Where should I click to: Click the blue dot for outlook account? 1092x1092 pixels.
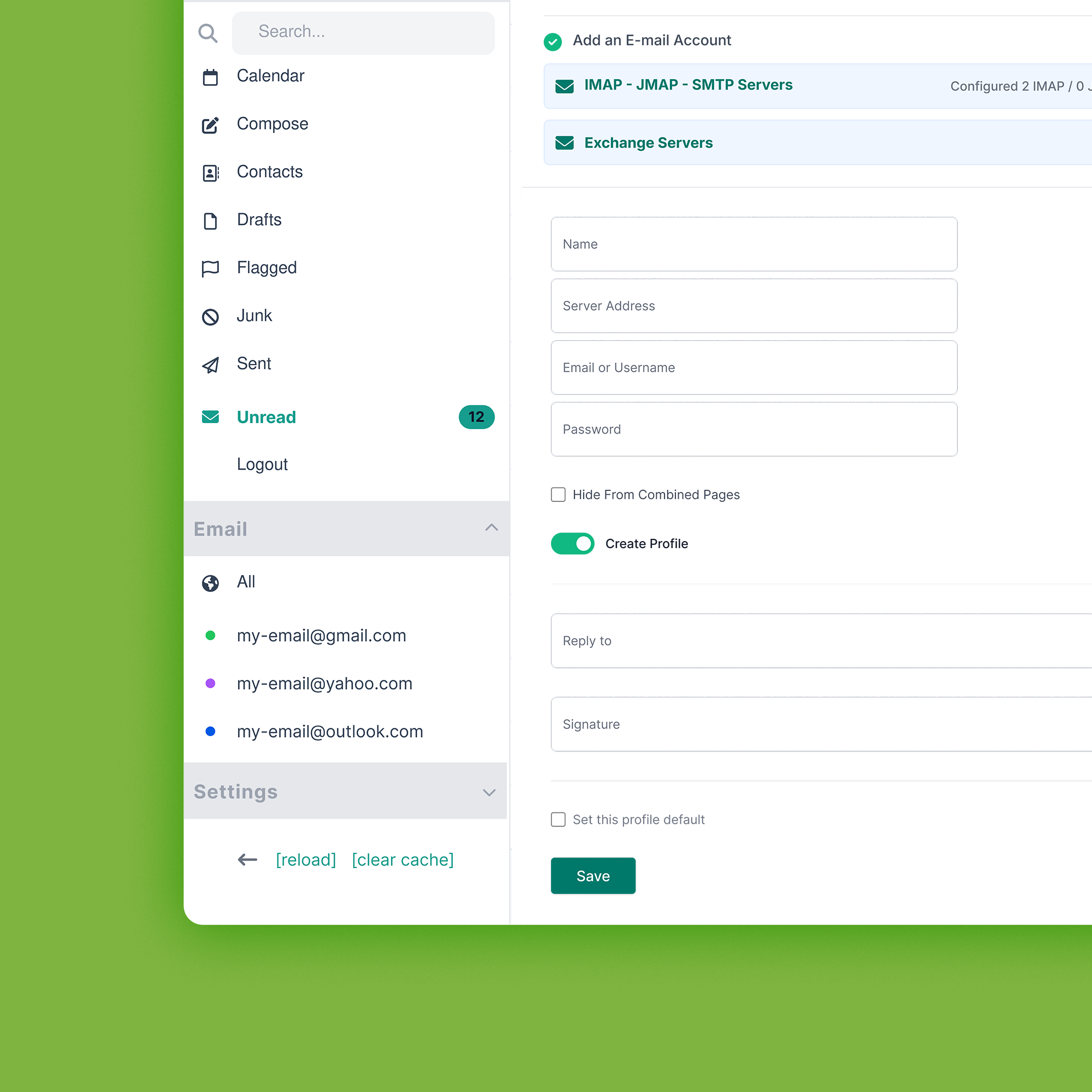[x=210, y=732]
